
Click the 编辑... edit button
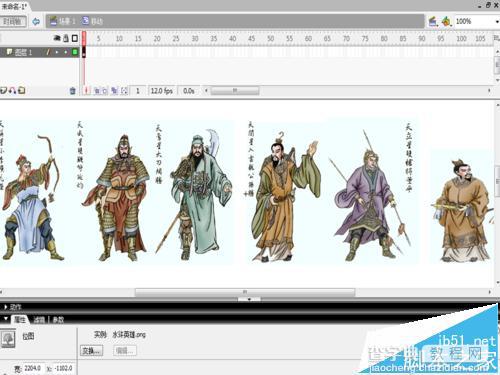click(x=125, y=351)
